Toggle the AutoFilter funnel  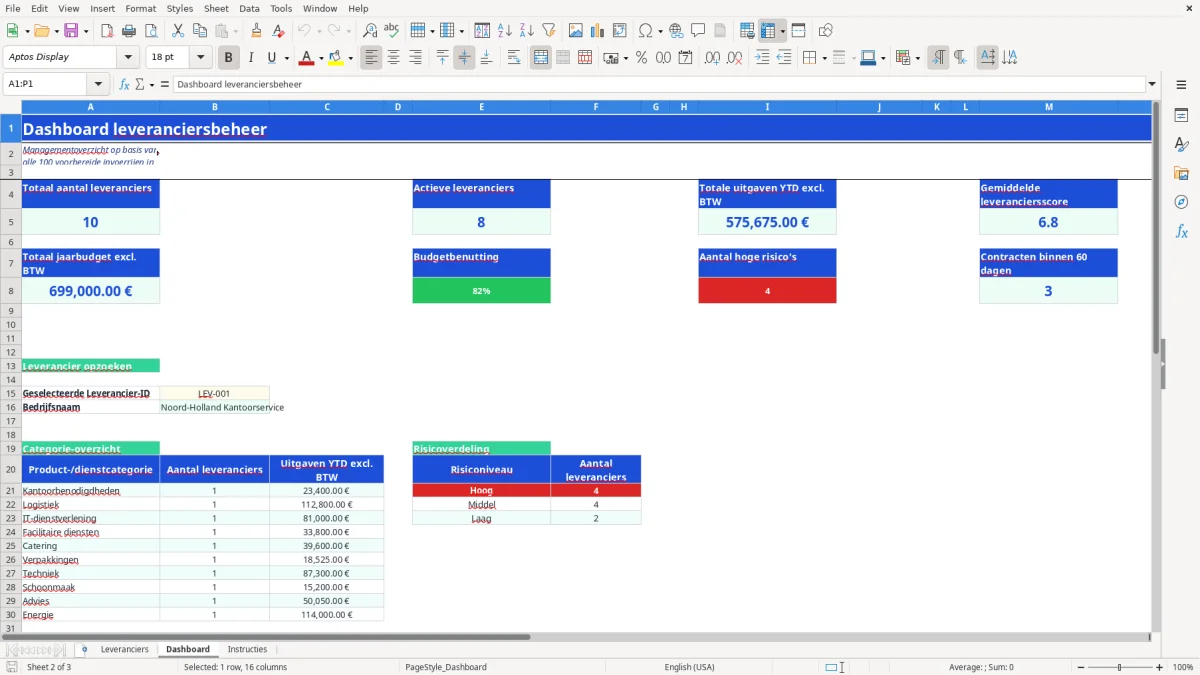[x=548, y=31]
